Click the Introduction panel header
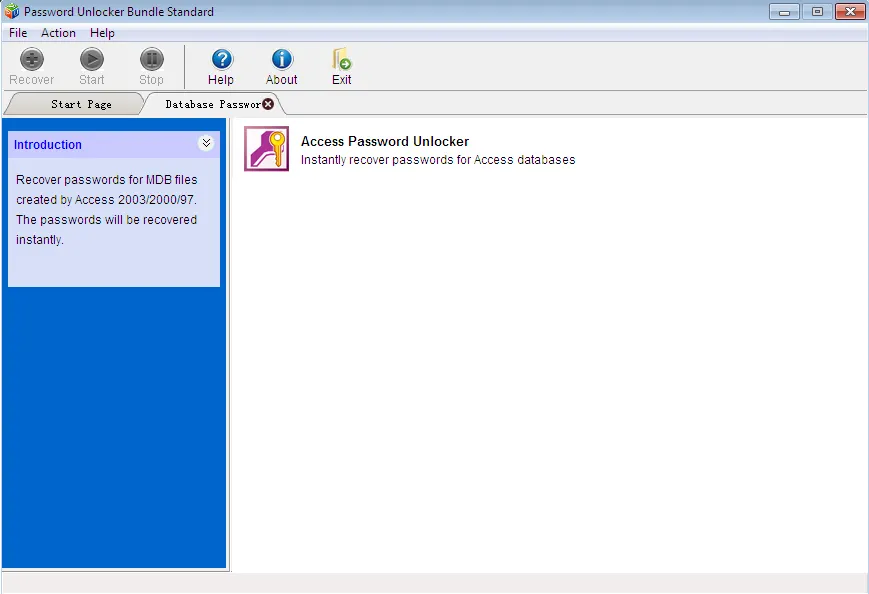The image size is (869, 594). [48, 144]
